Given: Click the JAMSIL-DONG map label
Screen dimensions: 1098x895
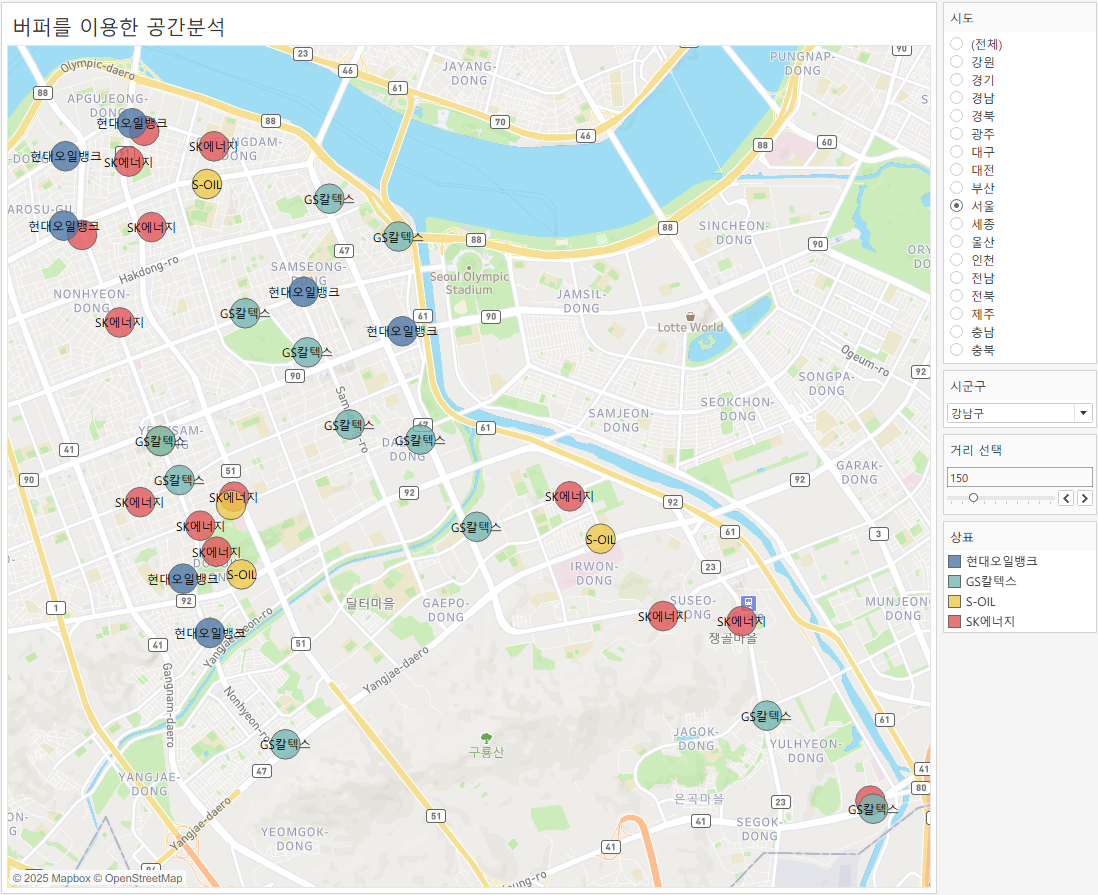Looking at the screenshot, I should point(581,301).
